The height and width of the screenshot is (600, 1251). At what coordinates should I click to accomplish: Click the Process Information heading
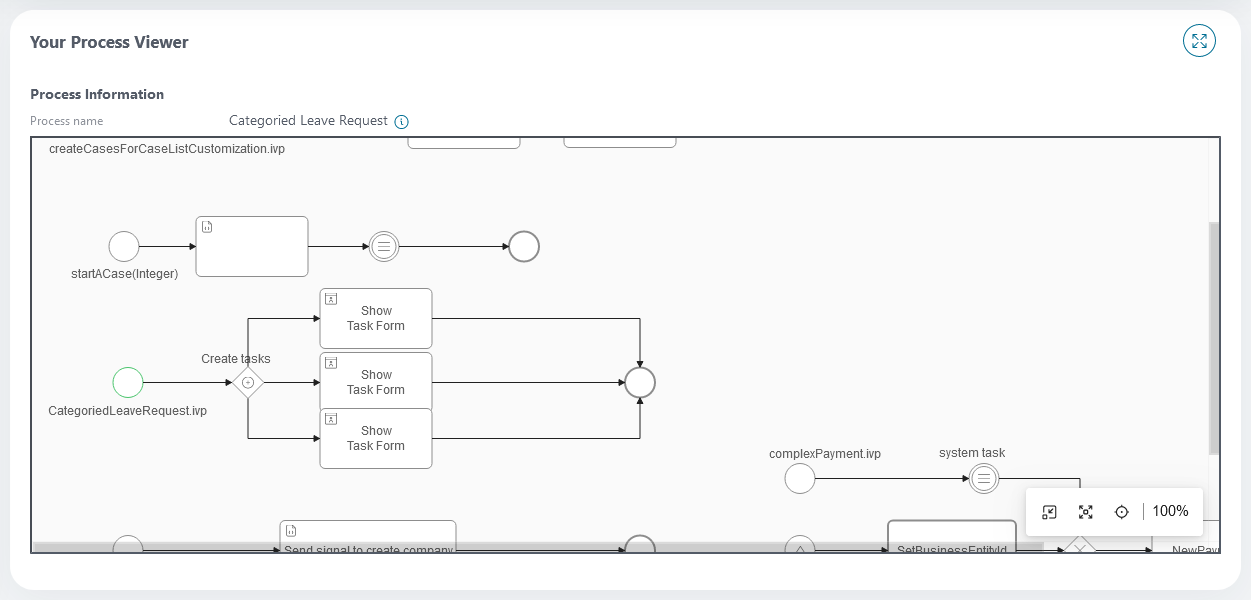[x=97, y=94]
